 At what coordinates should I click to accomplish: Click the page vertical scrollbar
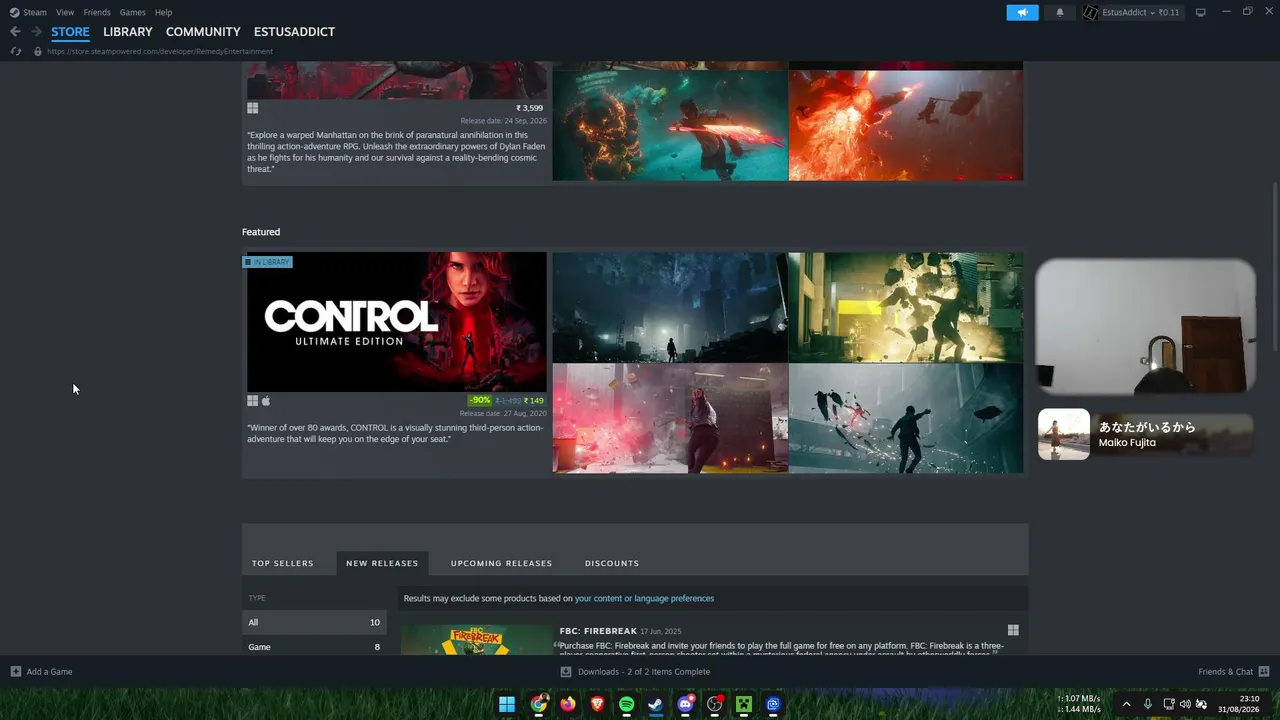(1275, 265)
